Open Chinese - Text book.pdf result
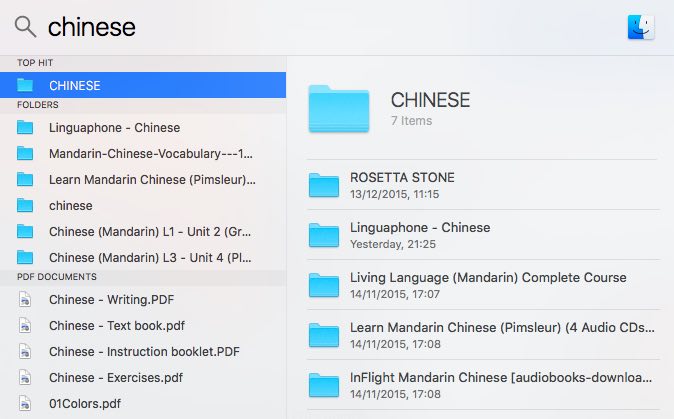674x419 pixels. [116, 325]
